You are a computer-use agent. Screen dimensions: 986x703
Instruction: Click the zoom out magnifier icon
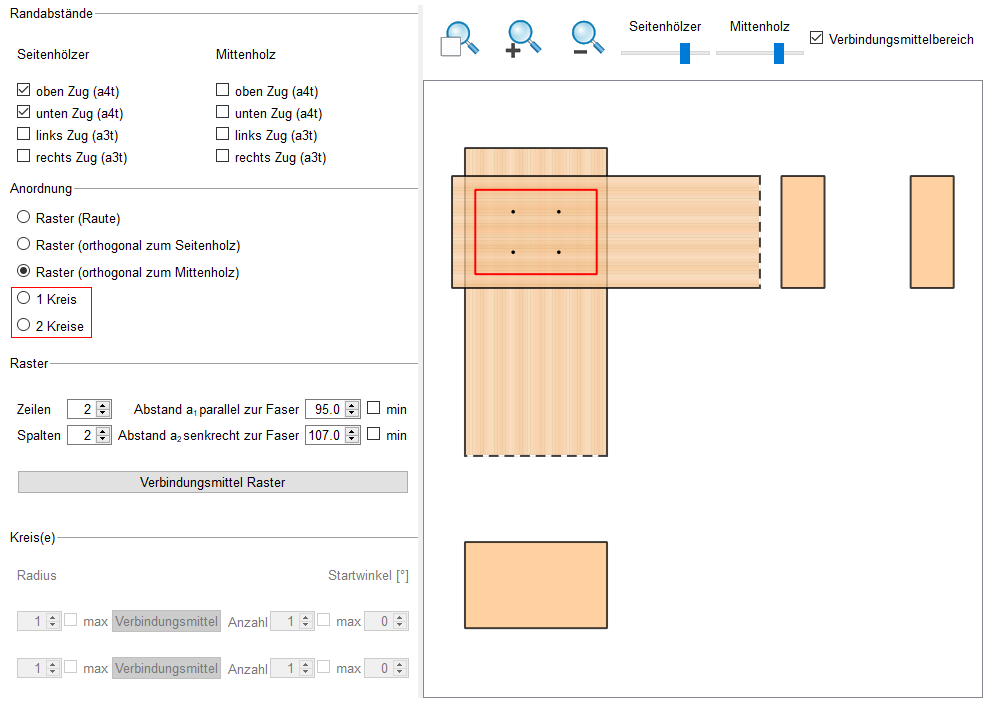(x=589, y=39)
